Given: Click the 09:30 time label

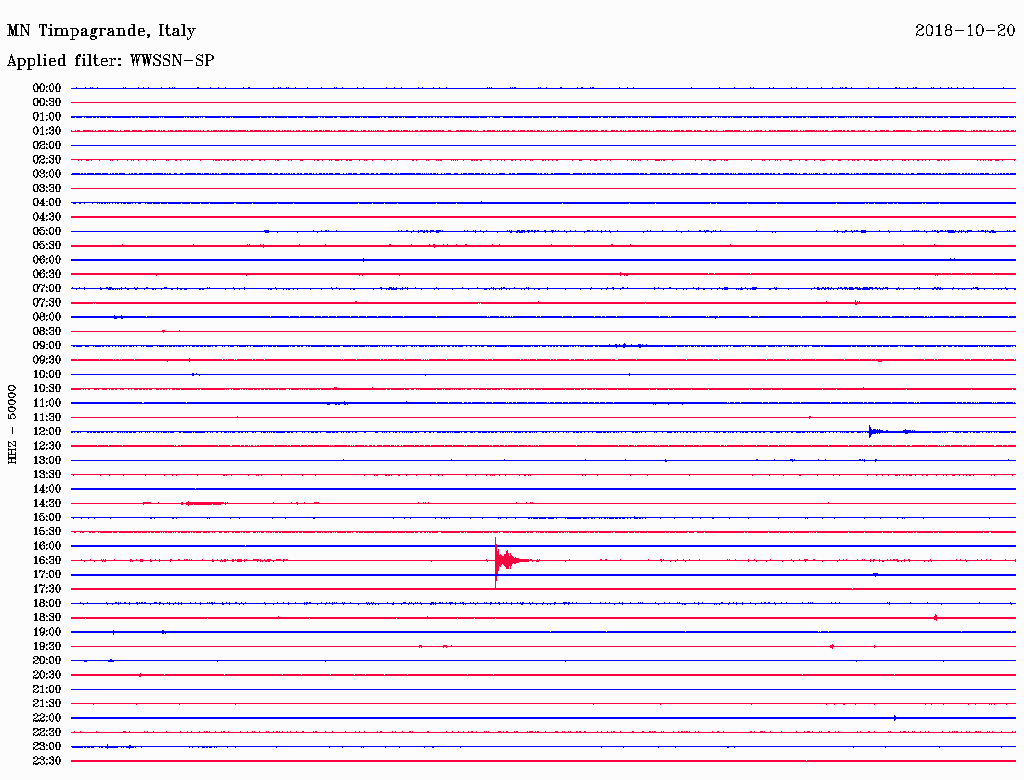Looking at the screenshot, I should pos(47,360).
